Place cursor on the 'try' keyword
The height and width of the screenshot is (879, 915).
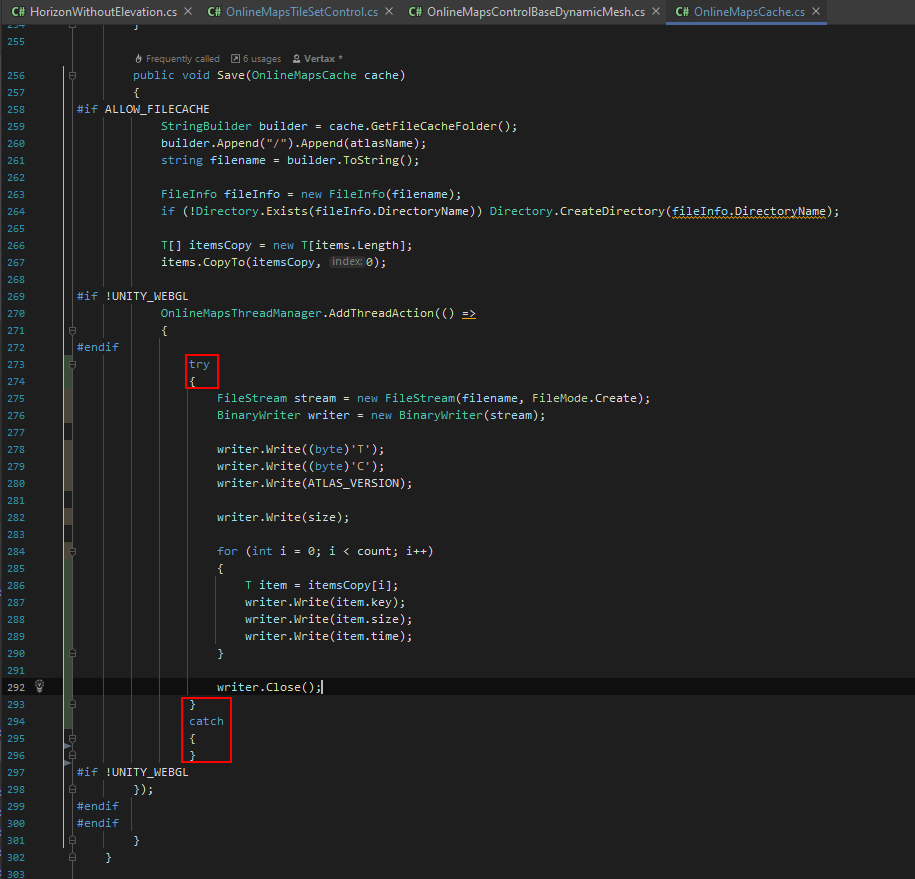(x=199, y=364)
